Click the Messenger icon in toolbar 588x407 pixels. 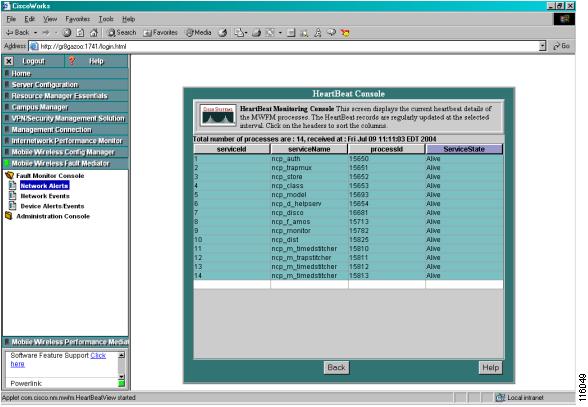click(317, 33)
